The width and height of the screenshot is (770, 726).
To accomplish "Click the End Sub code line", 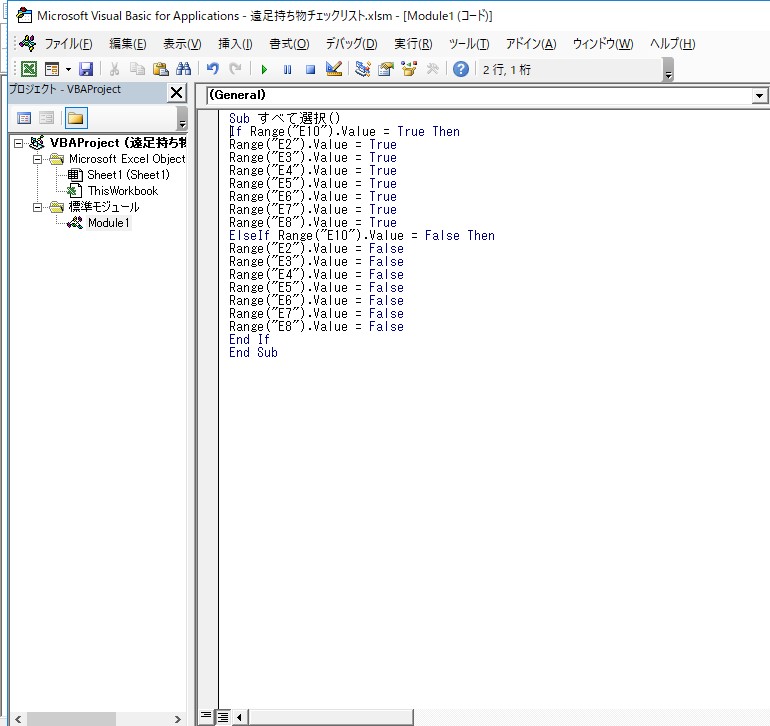I will coord(253,353).
